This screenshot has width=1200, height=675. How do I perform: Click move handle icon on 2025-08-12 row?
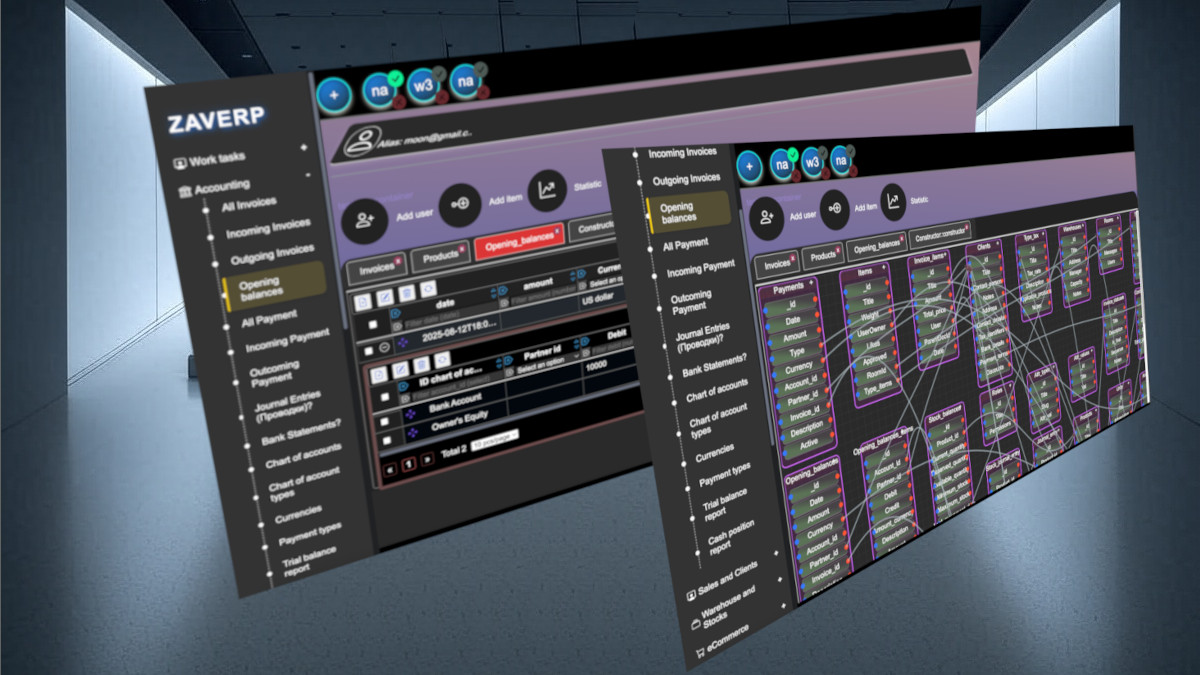point(403,342)
